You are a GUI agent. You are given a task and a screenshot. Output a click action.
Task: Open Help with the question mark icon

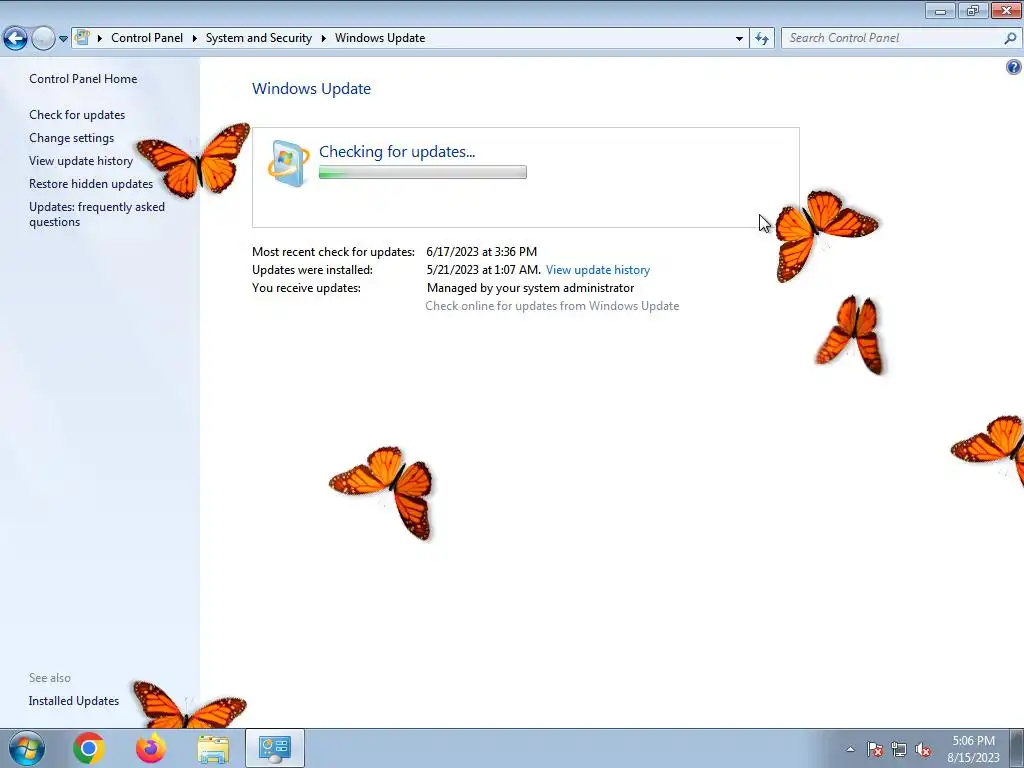point(1014,67)
